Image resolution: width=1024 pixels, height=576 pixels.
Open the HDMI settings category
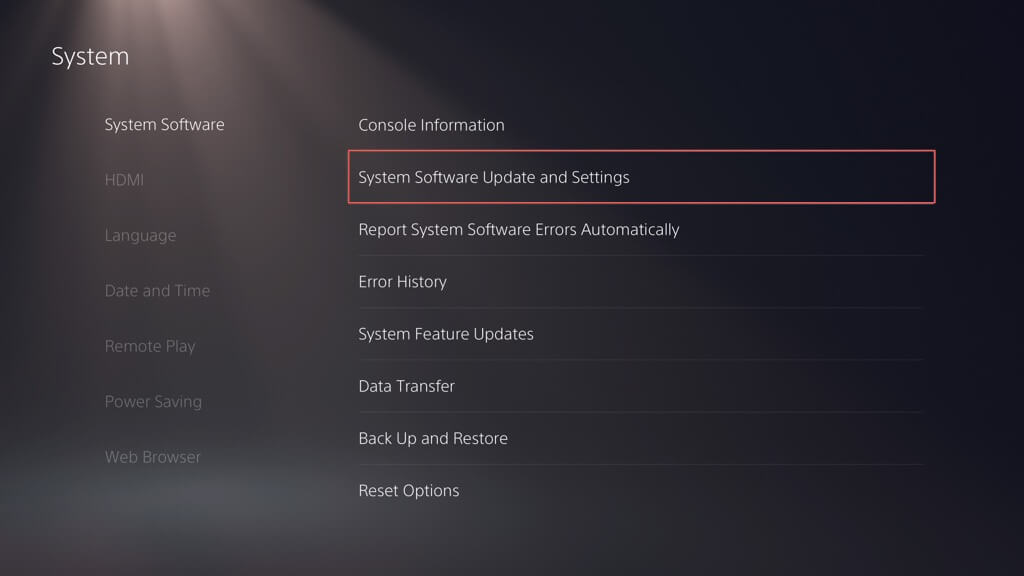(124, 180)
